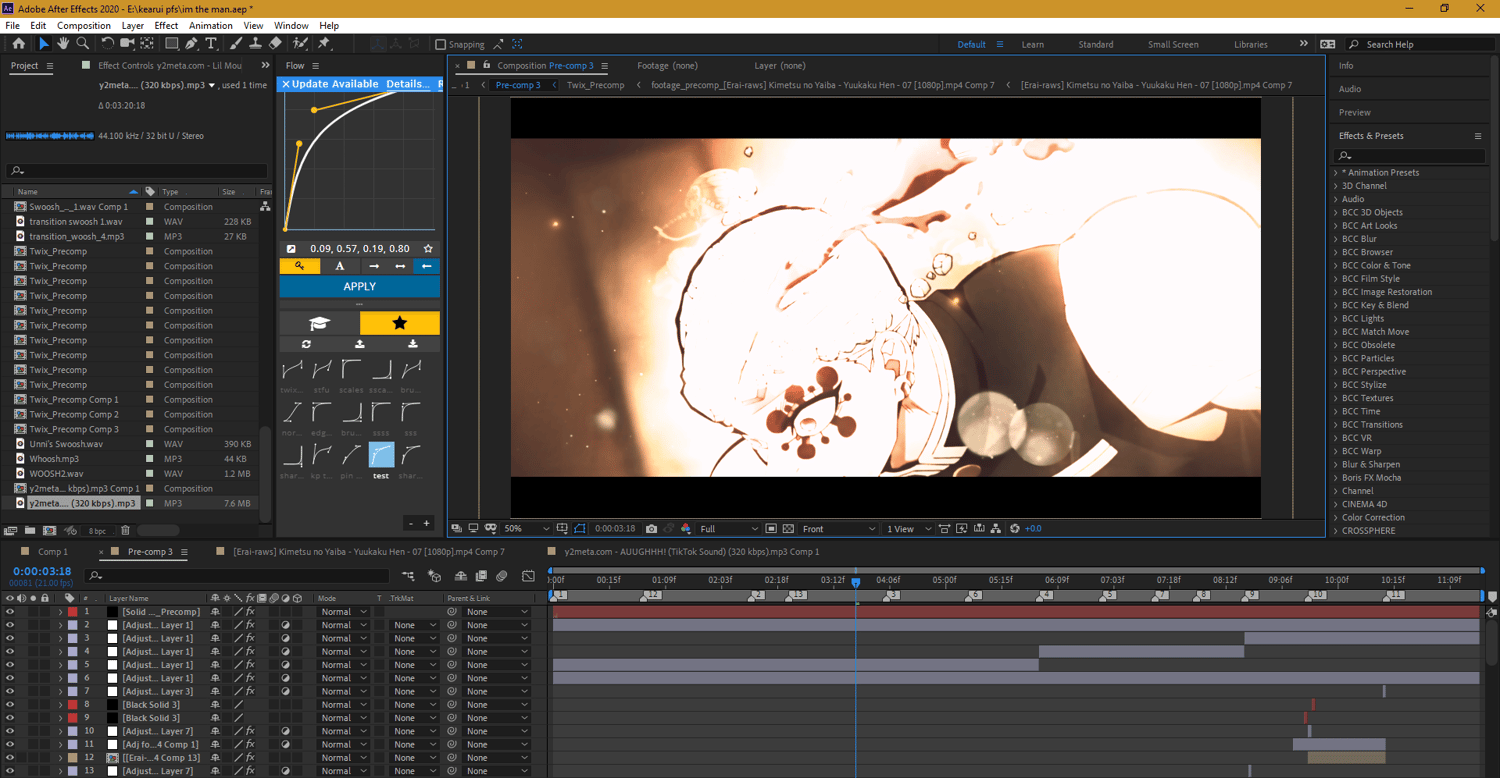
Task: Take a snapshot with the camera icon
Action: (652, 529)
